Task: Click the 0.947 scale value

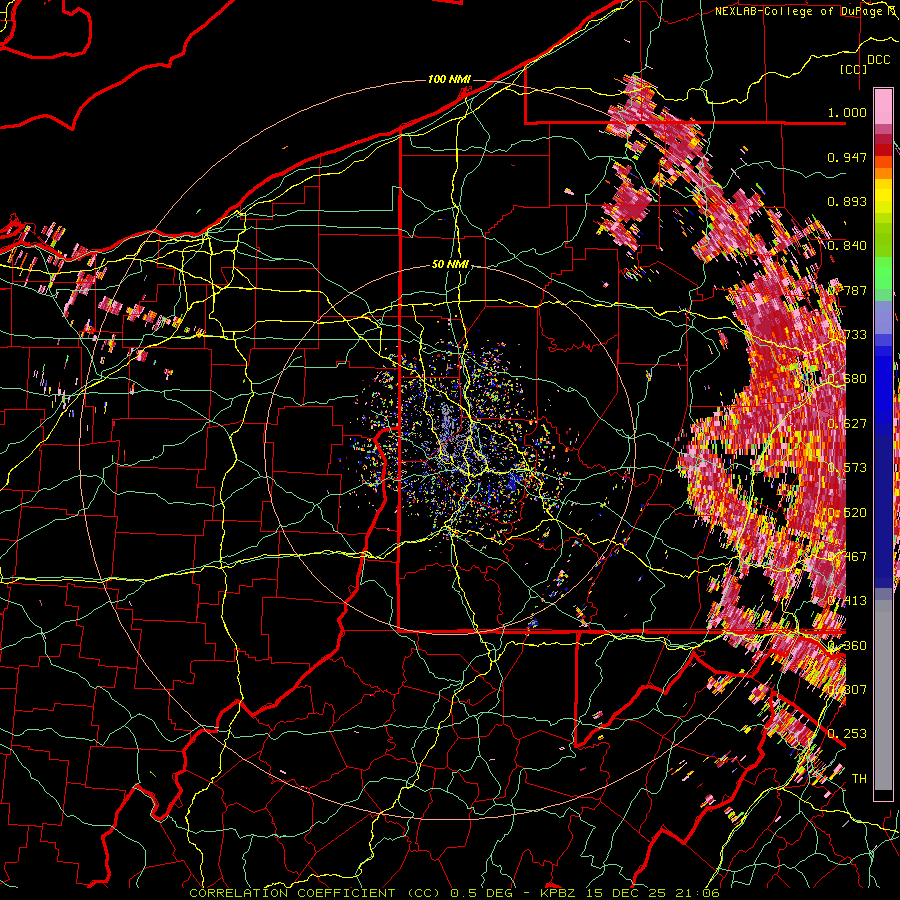Action: 847,157
